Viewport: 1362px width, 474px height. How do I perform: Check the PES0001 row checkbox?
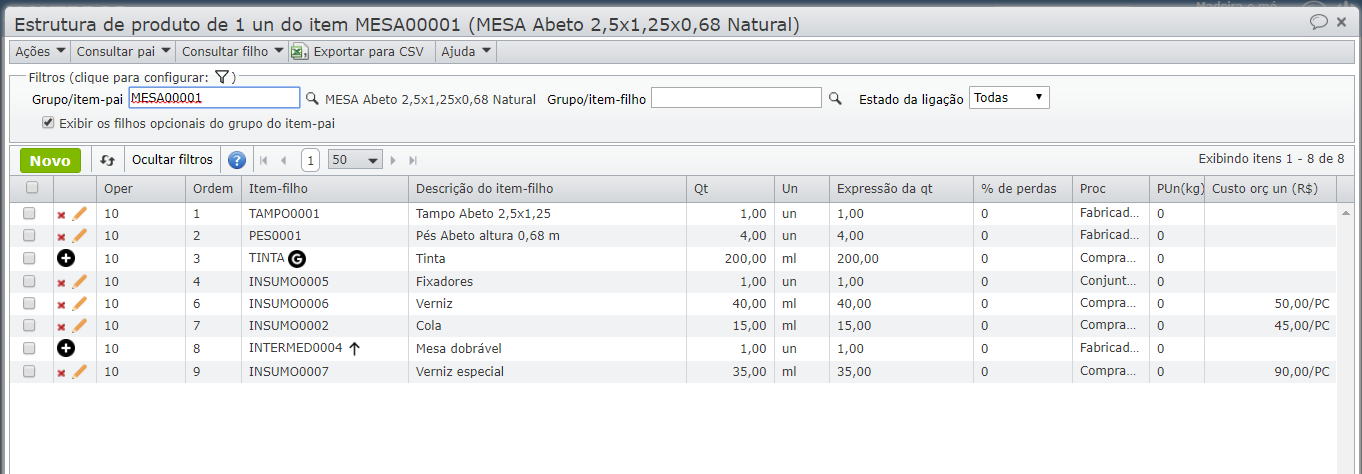click(29, 235)
